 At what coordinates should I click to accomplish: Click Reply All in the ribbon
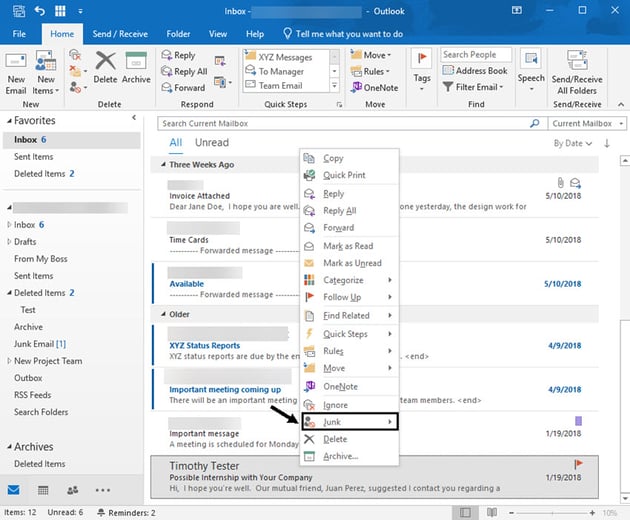tap(184, 72)
